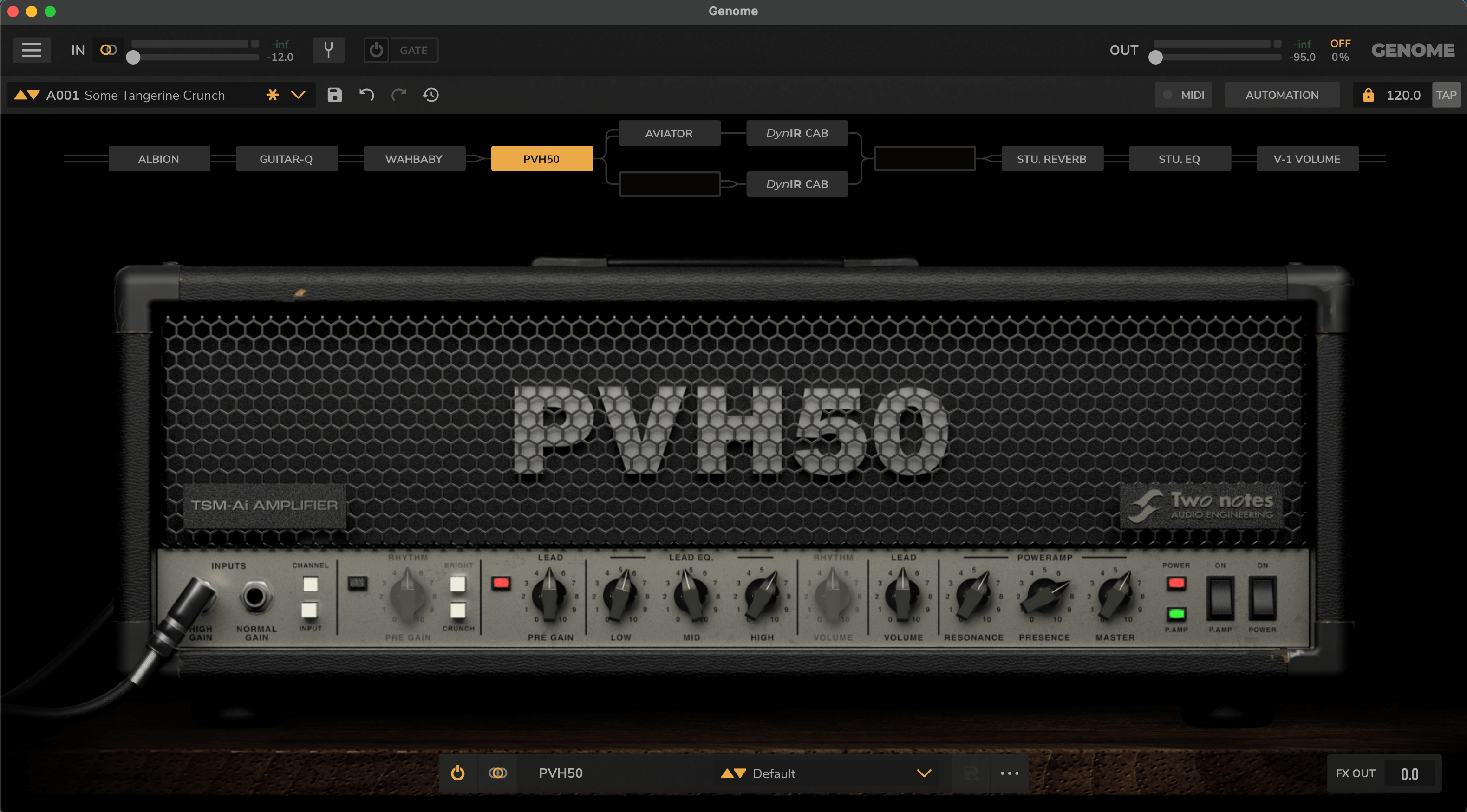Step amp presets with Default up/down arrows
This screenshot has width=1467, height=812.
tap(733, 773)
